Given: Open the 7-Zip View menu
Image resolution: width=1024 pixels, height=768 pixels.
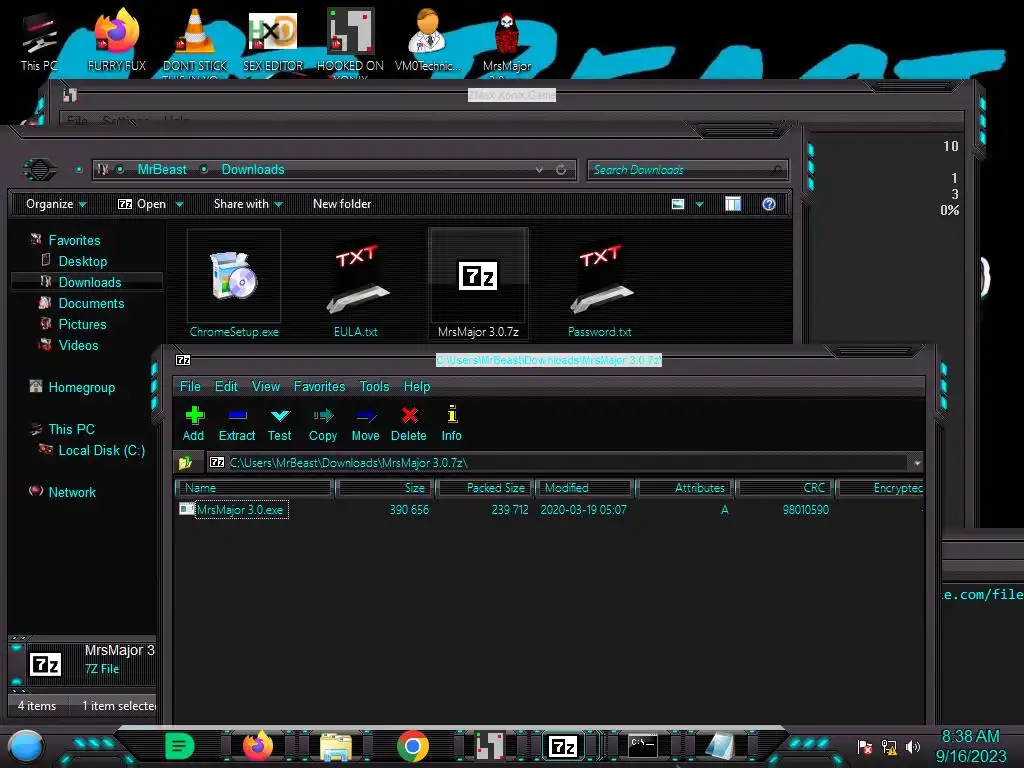Looking at the screenshot, I should 266,387.
